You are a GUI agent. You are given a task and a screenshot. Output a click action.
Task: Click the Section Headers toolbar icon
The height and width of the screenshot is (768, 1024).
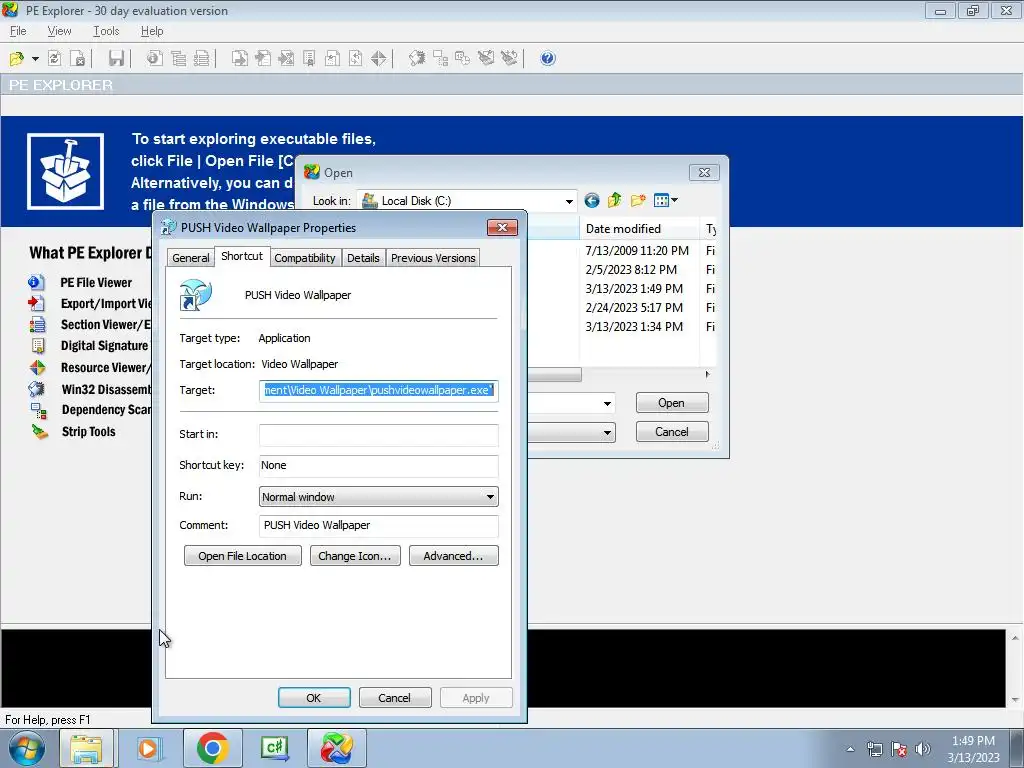pyautogui.click(x=202, y=59)
